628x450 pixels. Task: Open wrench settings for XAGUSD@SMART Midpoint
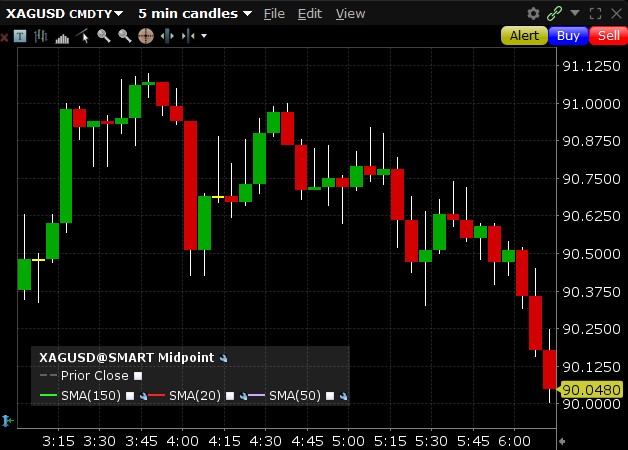[x=224, y=358]
